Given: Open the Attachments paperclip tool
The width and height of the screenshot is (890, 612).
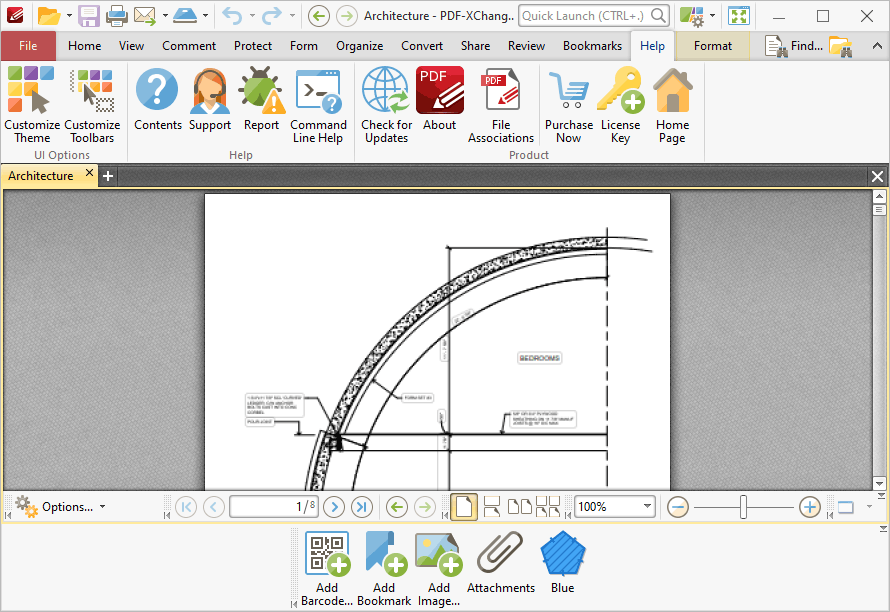Looking at the screenshot, I should pyautogui.click(x=501, y=562).
